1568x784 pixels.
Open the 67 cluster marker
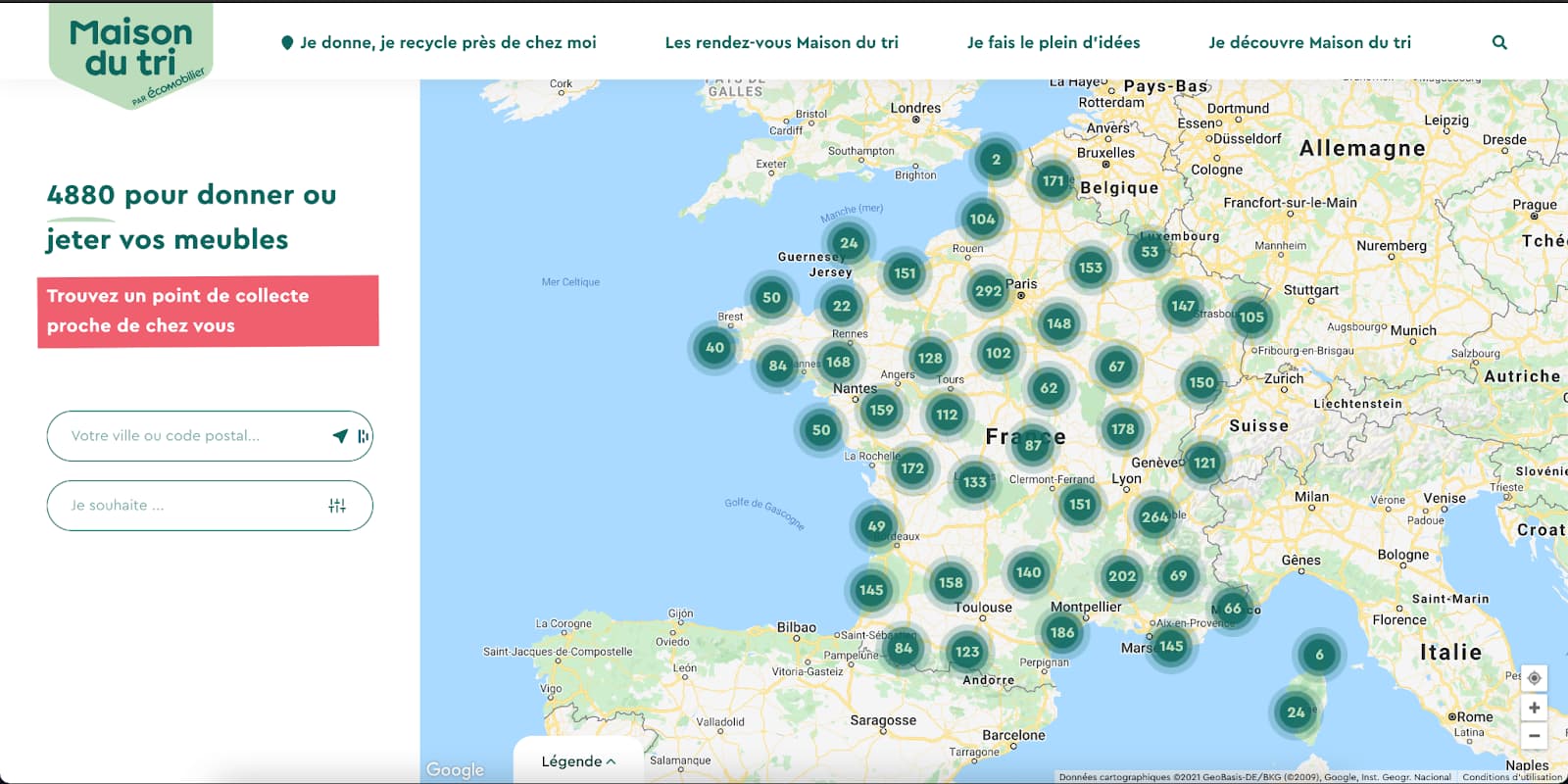[x=1116, y=367]
